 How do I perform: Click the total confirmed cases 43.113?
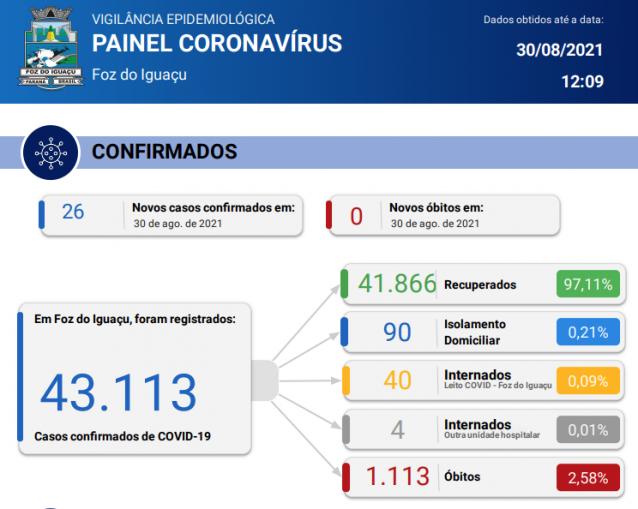(118, 393)
